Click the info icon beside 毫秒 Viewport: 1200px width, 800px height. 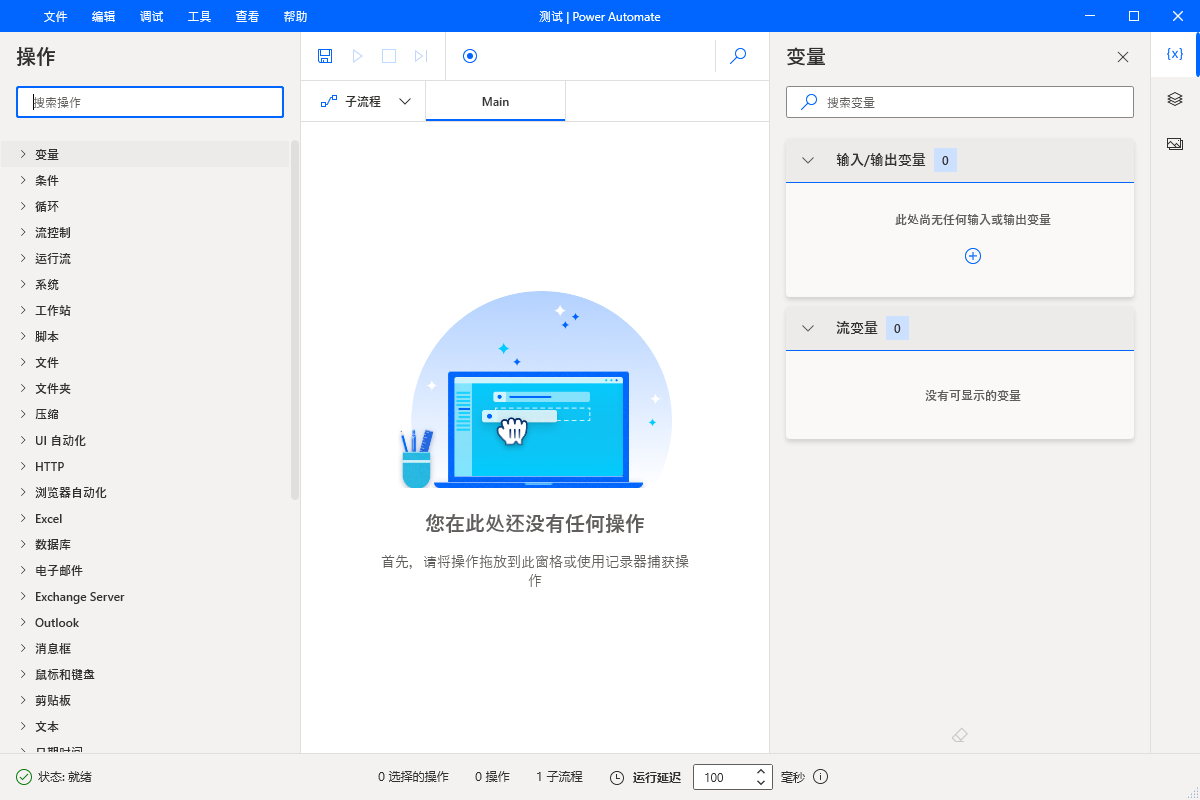point(820,777)
